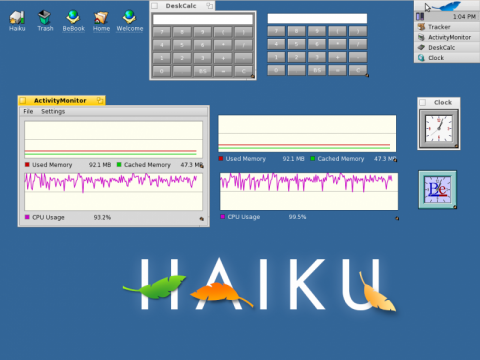
Task: Click 8 in the DeskCalc window
Action: click(182, 32)
